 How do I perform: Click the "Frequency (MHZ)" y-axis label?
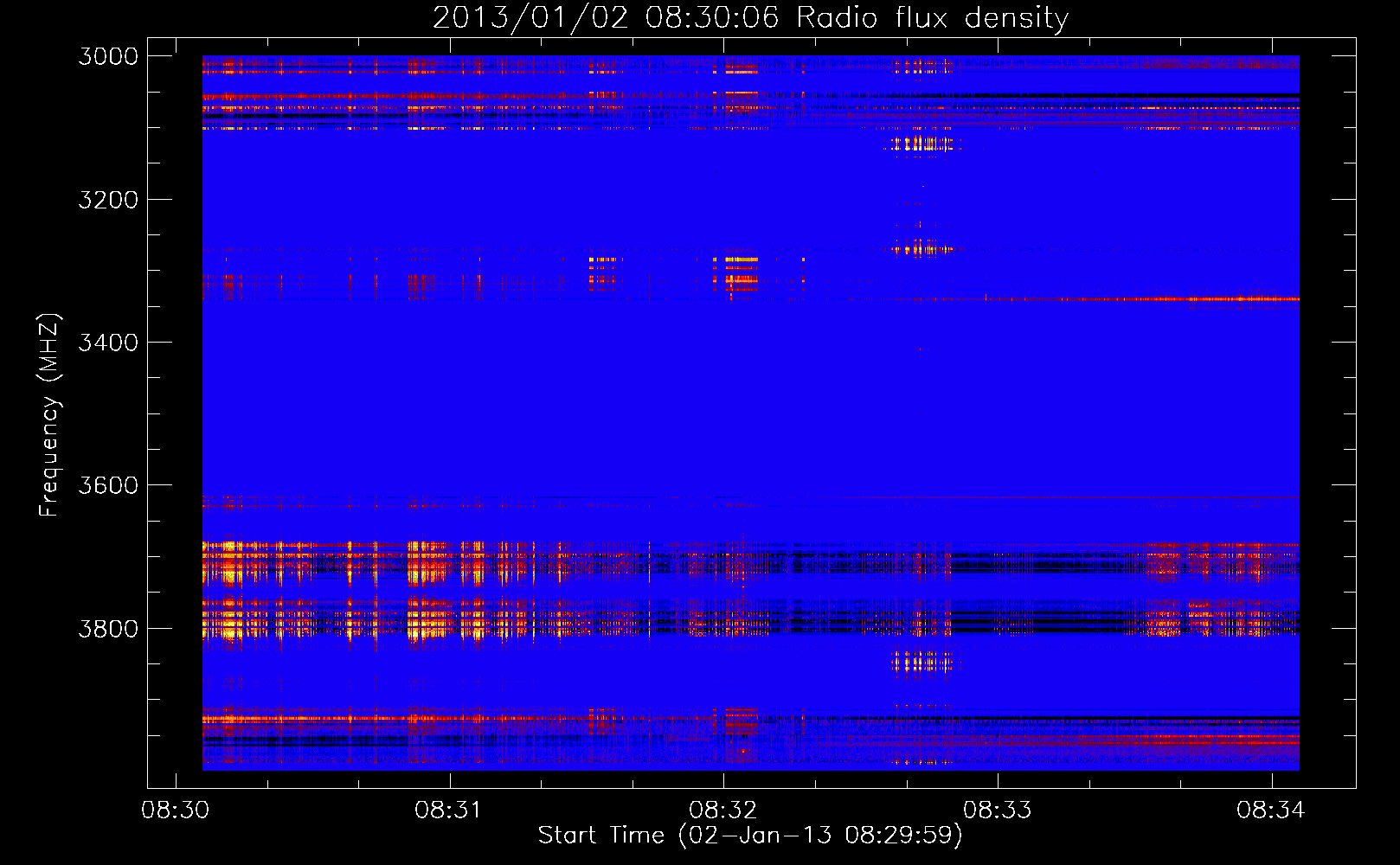[49, 415]
